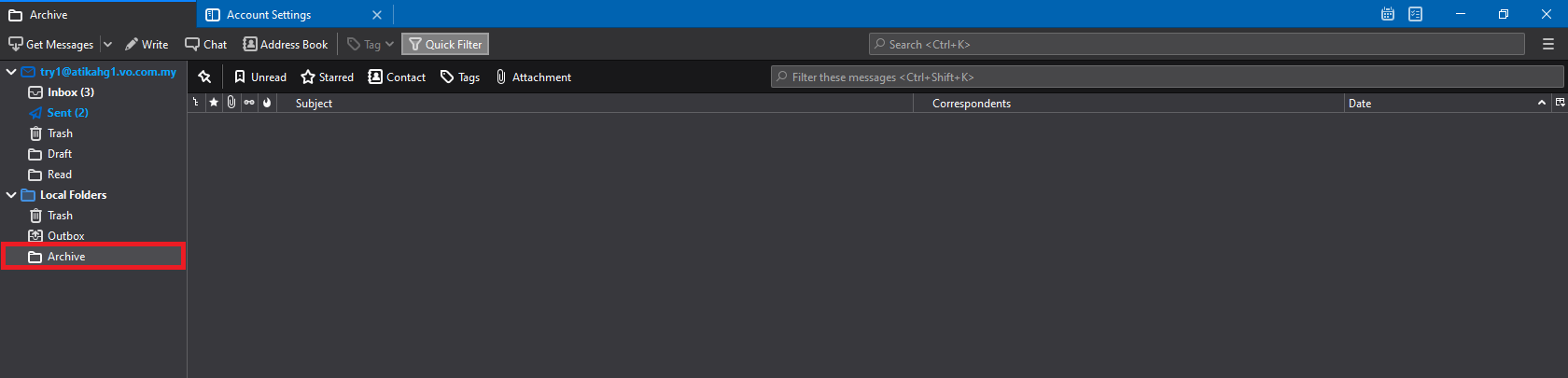Screen dimensions: 1568x378
Task: Collapse the Local Folders tree
Action: point(11,195)
